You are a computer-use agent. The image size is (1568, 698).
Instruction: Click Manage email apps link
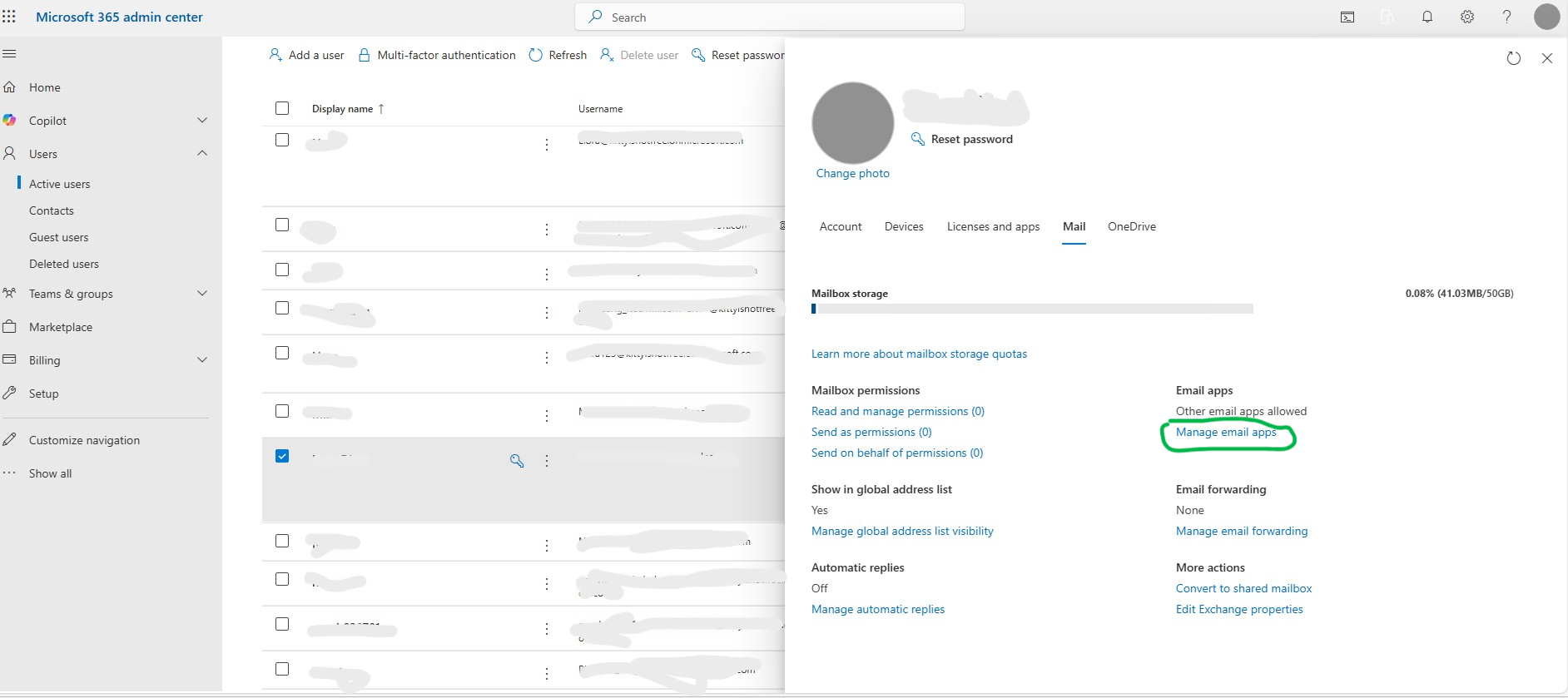1226,432
